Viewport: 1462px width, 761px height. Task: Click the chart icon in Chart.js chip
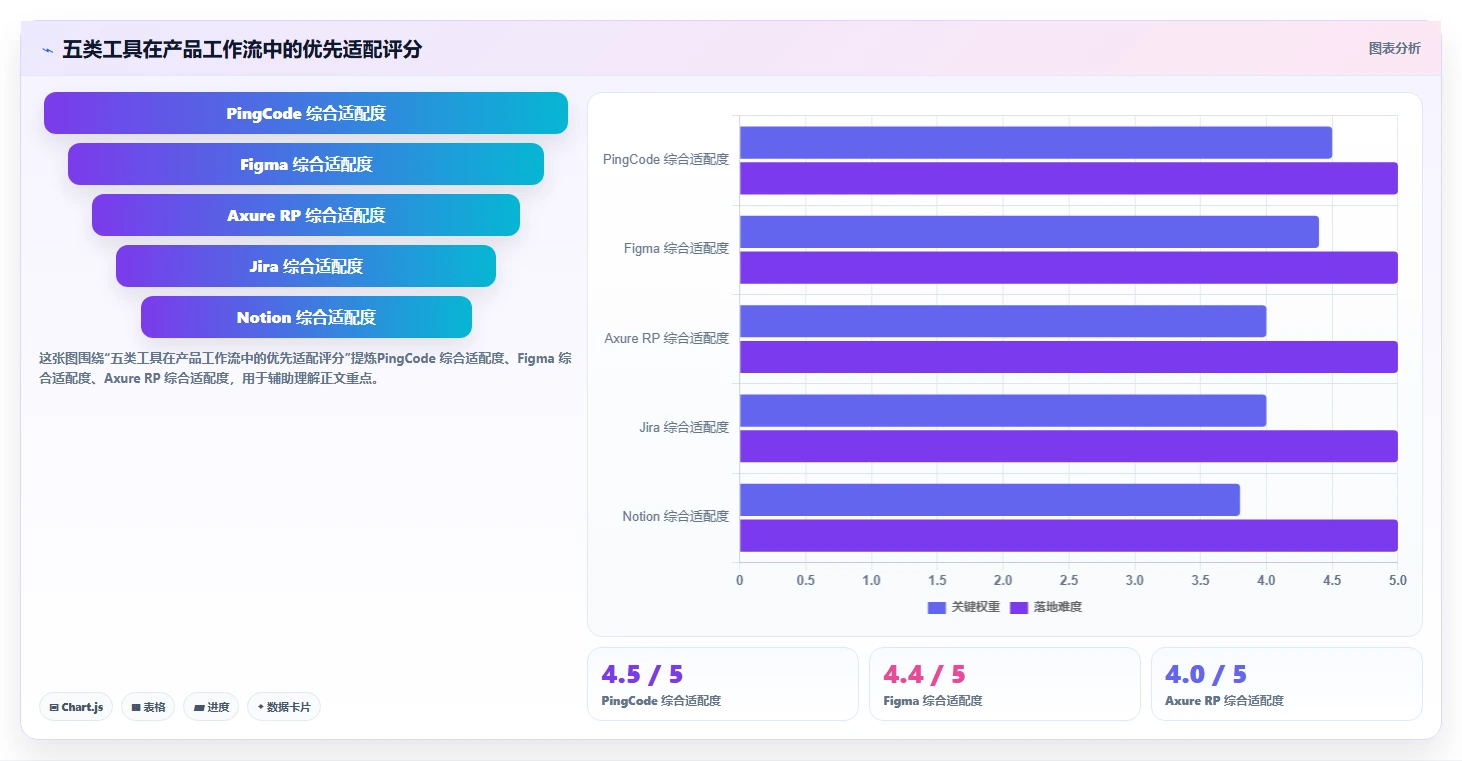click(x=54, y=707)
